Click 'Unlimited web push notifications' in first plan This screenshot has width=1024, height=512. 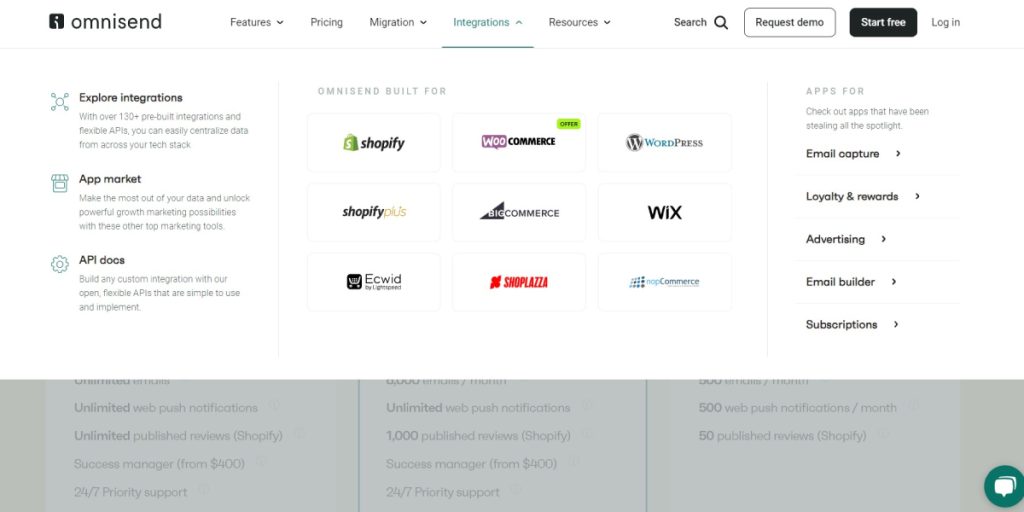pyautogui.click(x=166, y=408)
